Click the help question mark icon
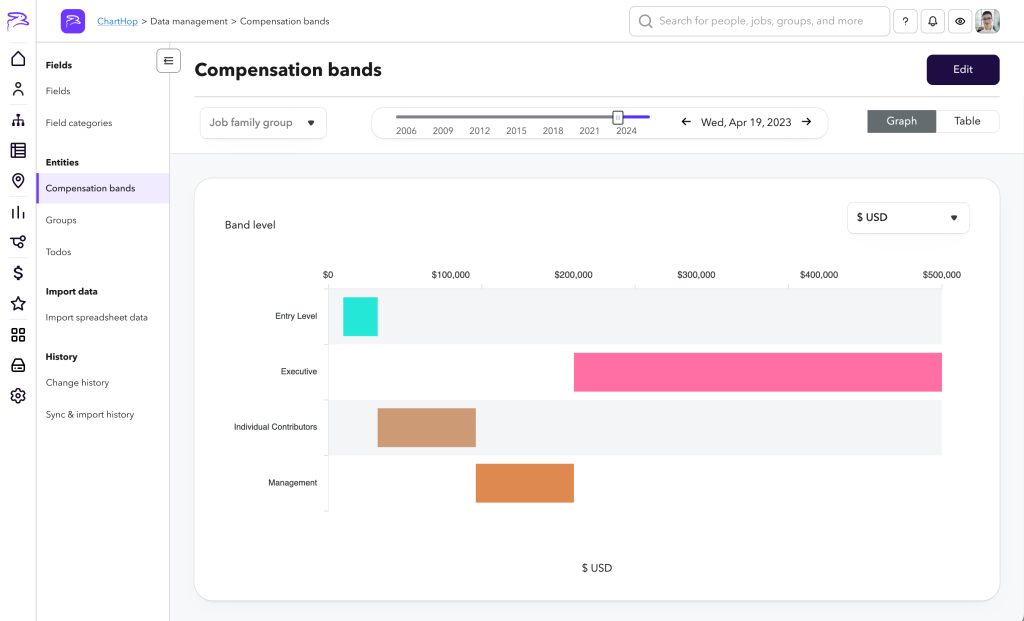 [x=905, y=21]
